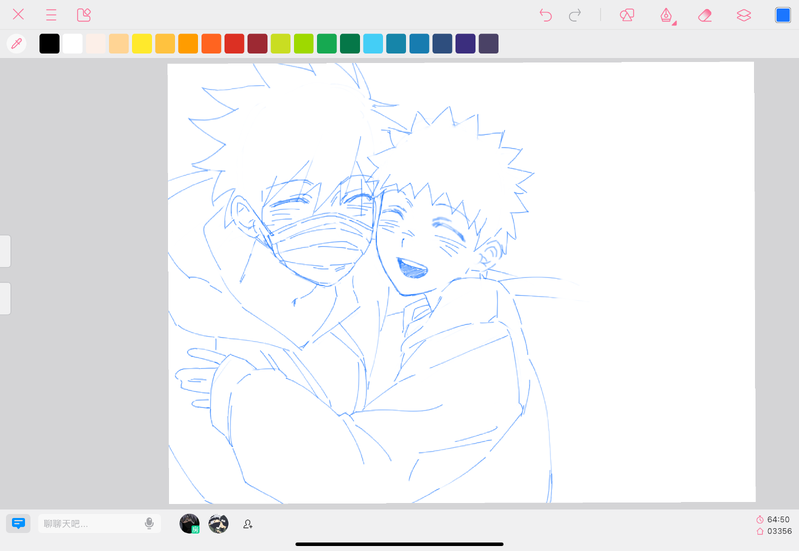Pick the lime green swatch
799x551 pixels.
pos(304,43)
